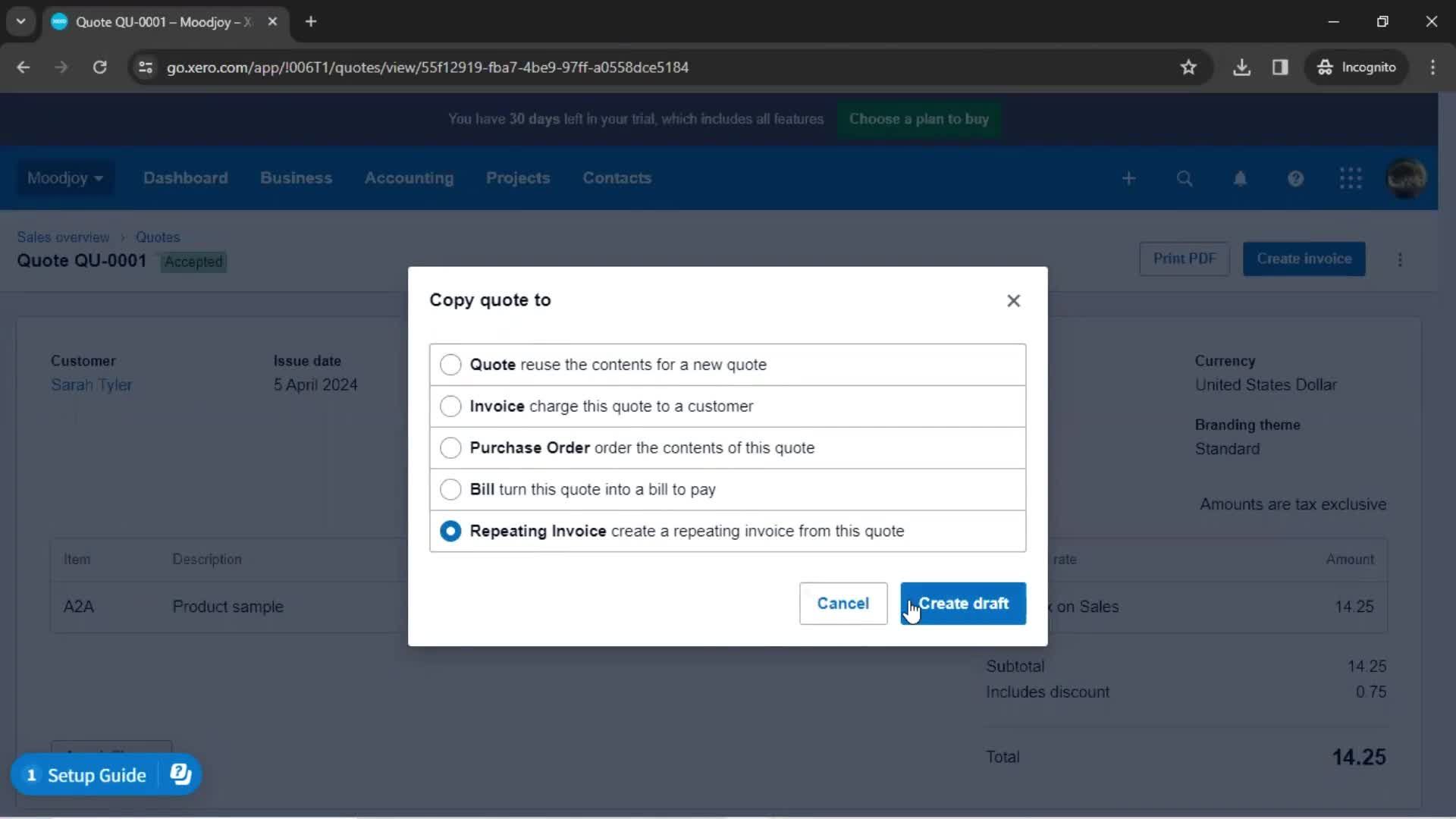Click the A2A item cell
The height and width of the screenshot is (819, 1456).
[x=79, y=607]
